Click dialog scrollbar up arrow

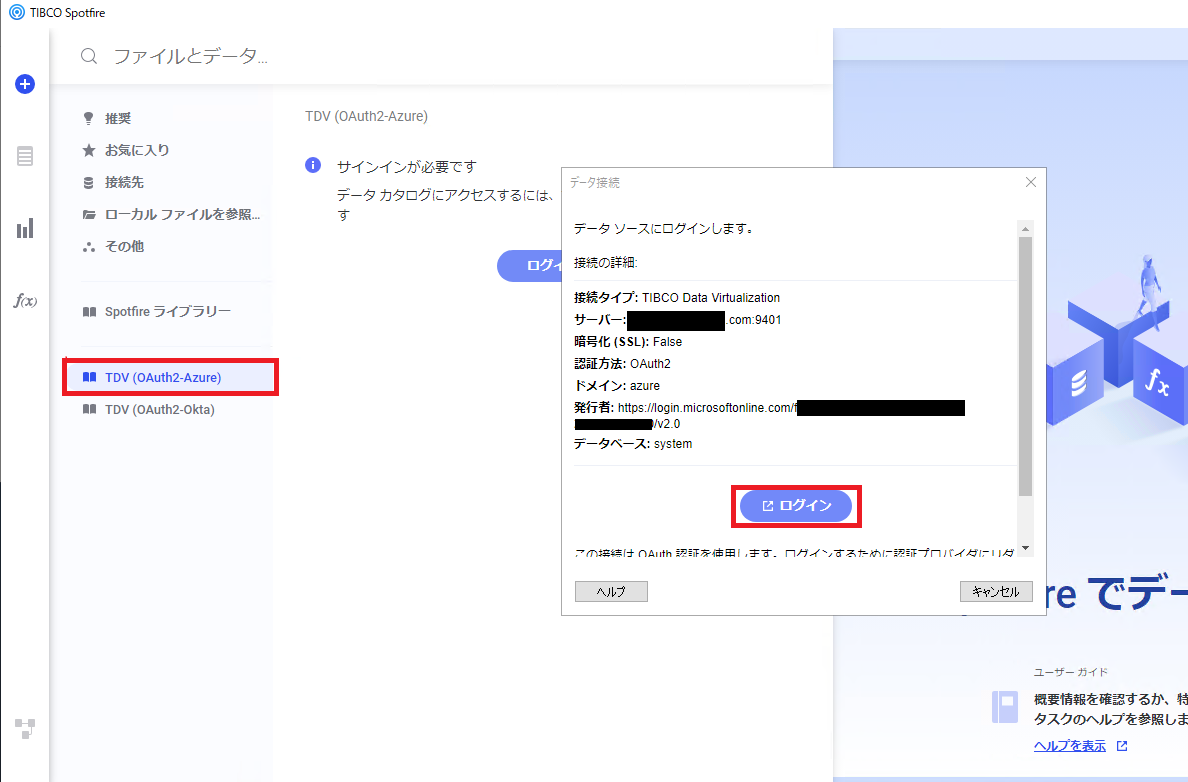(1026, 229)
